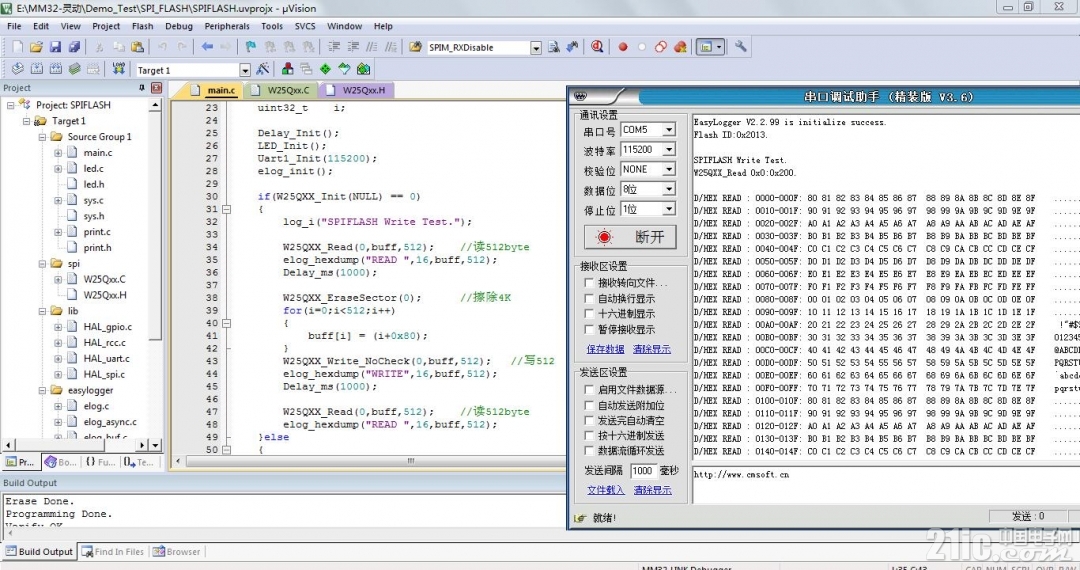This screenshot has width=1080, height=570.
Task: Open the 波特率 115200 dropdown
Action: click(x=669, y=149)
